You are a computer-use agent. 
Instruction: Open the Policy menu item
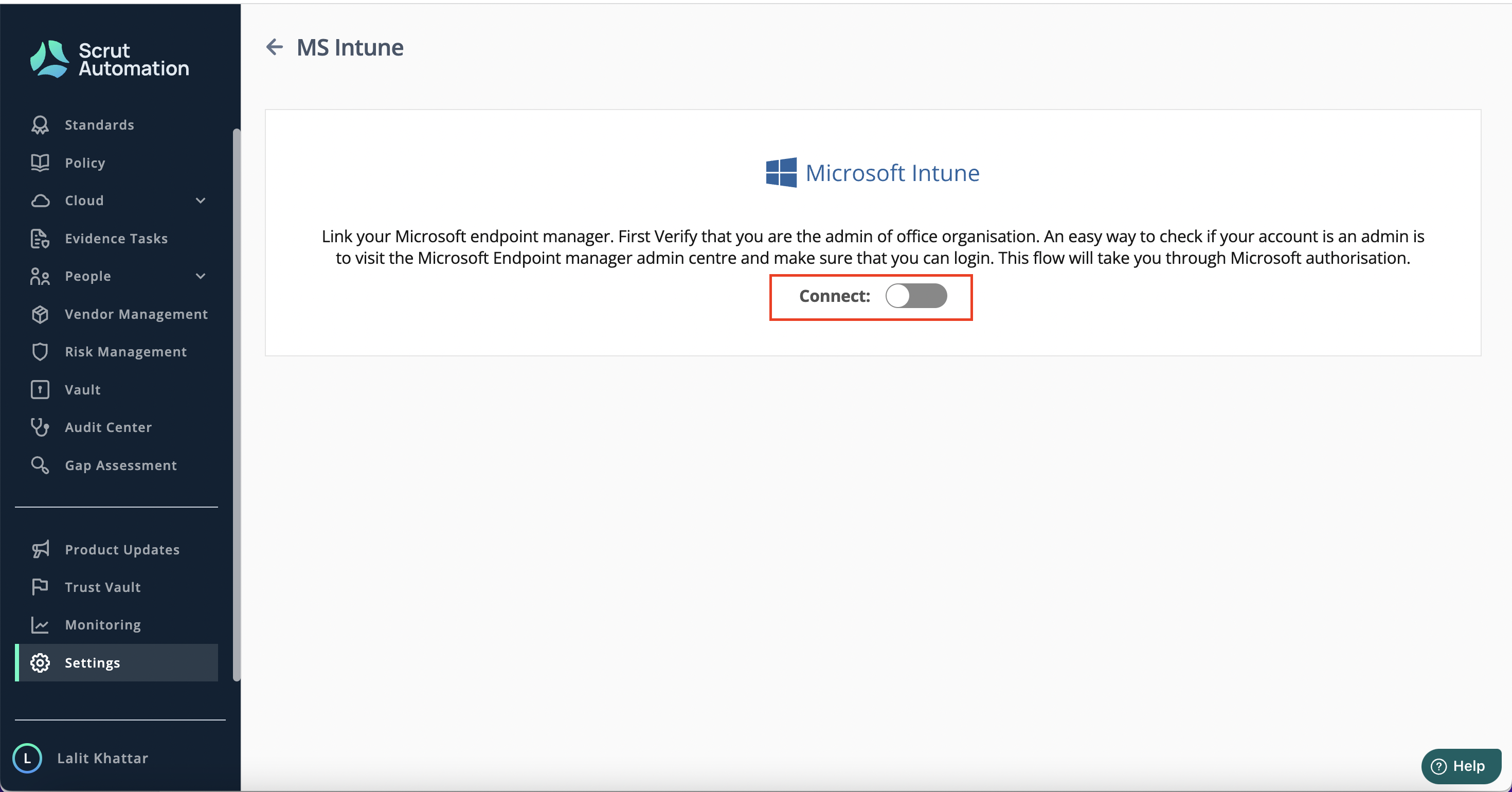point(116,163)
